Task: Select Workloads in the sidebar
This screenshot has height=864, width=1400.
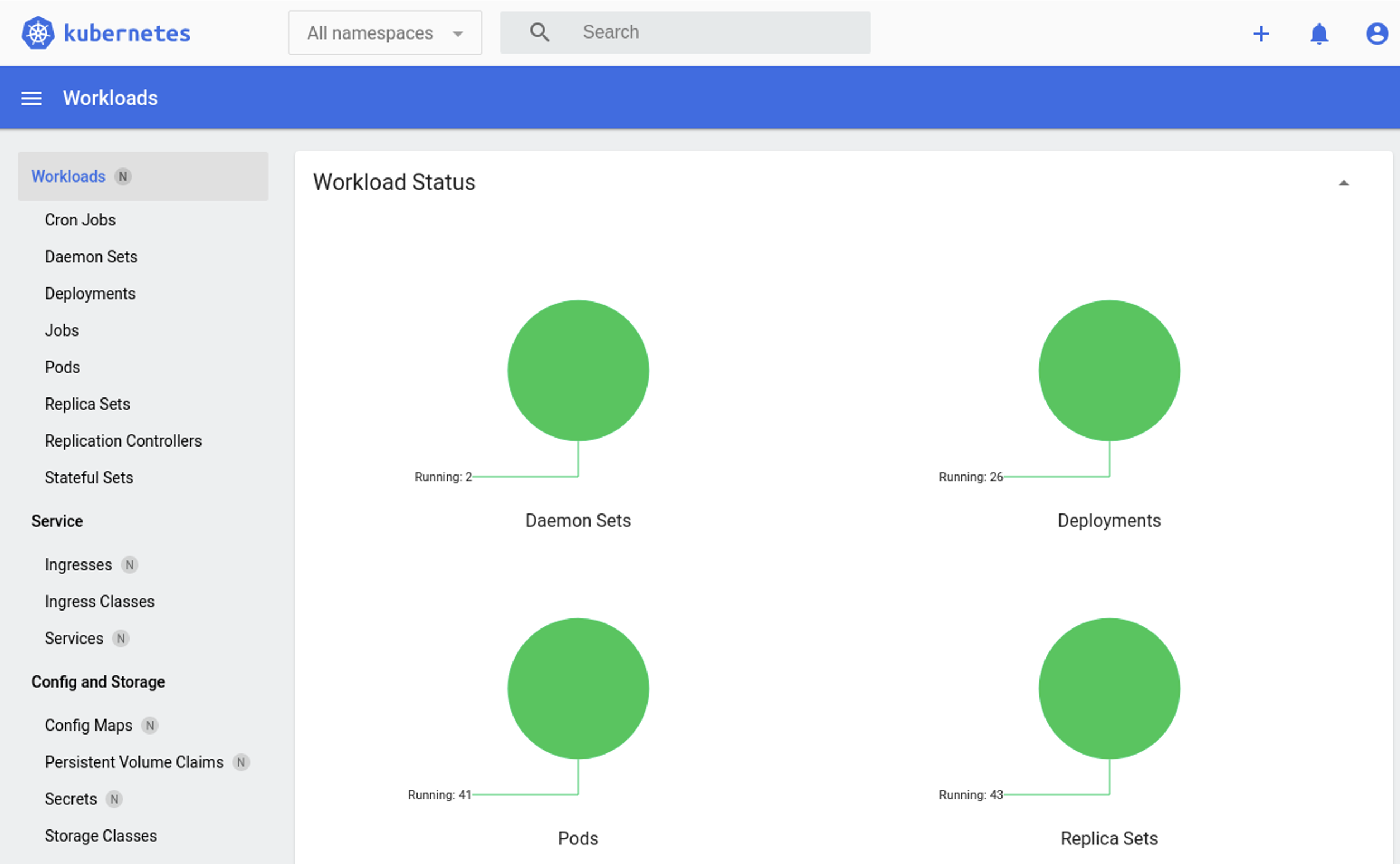Action: [143, 176]
